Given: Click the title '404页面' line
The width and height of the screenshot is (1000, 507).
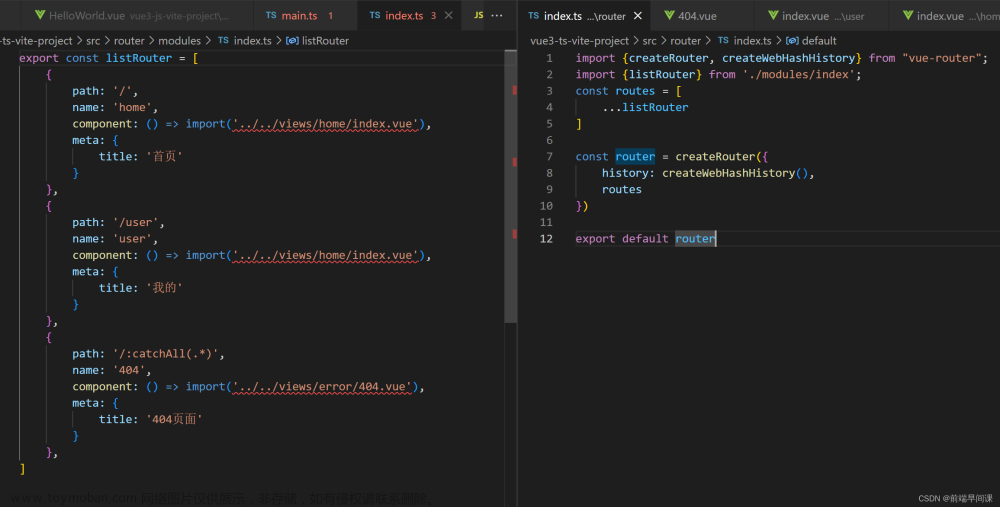Looking at the screenshot, I should click(151, 419).
